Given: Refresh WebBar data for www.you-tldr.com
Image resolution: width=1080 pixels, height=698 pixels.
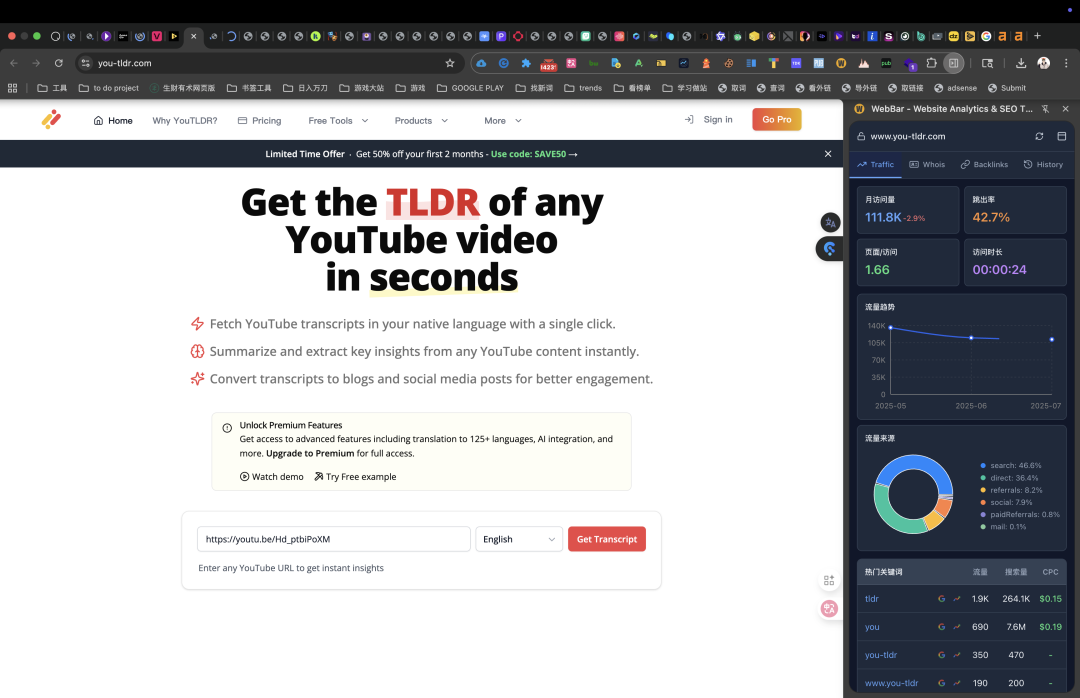Looking at the screenshot, I should tap(1039, 136).
